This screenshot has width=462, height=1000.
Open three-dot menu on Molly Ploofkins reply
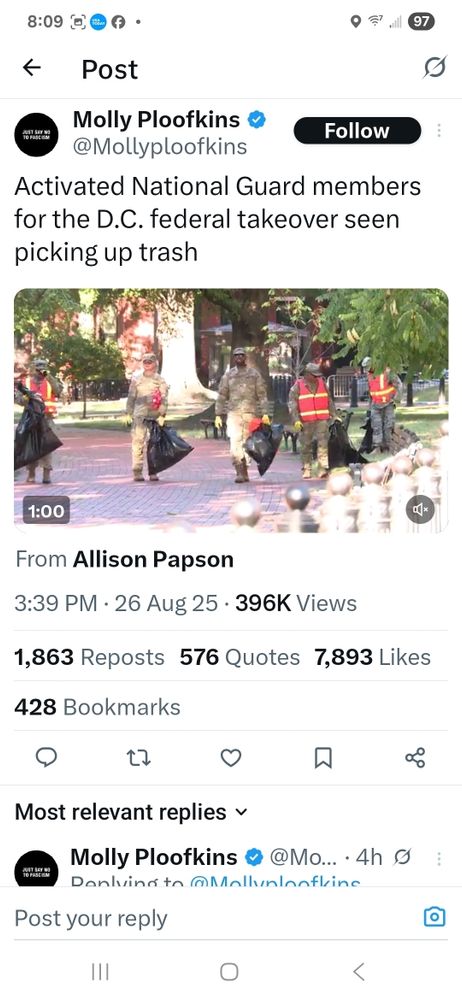coord(439,858)
